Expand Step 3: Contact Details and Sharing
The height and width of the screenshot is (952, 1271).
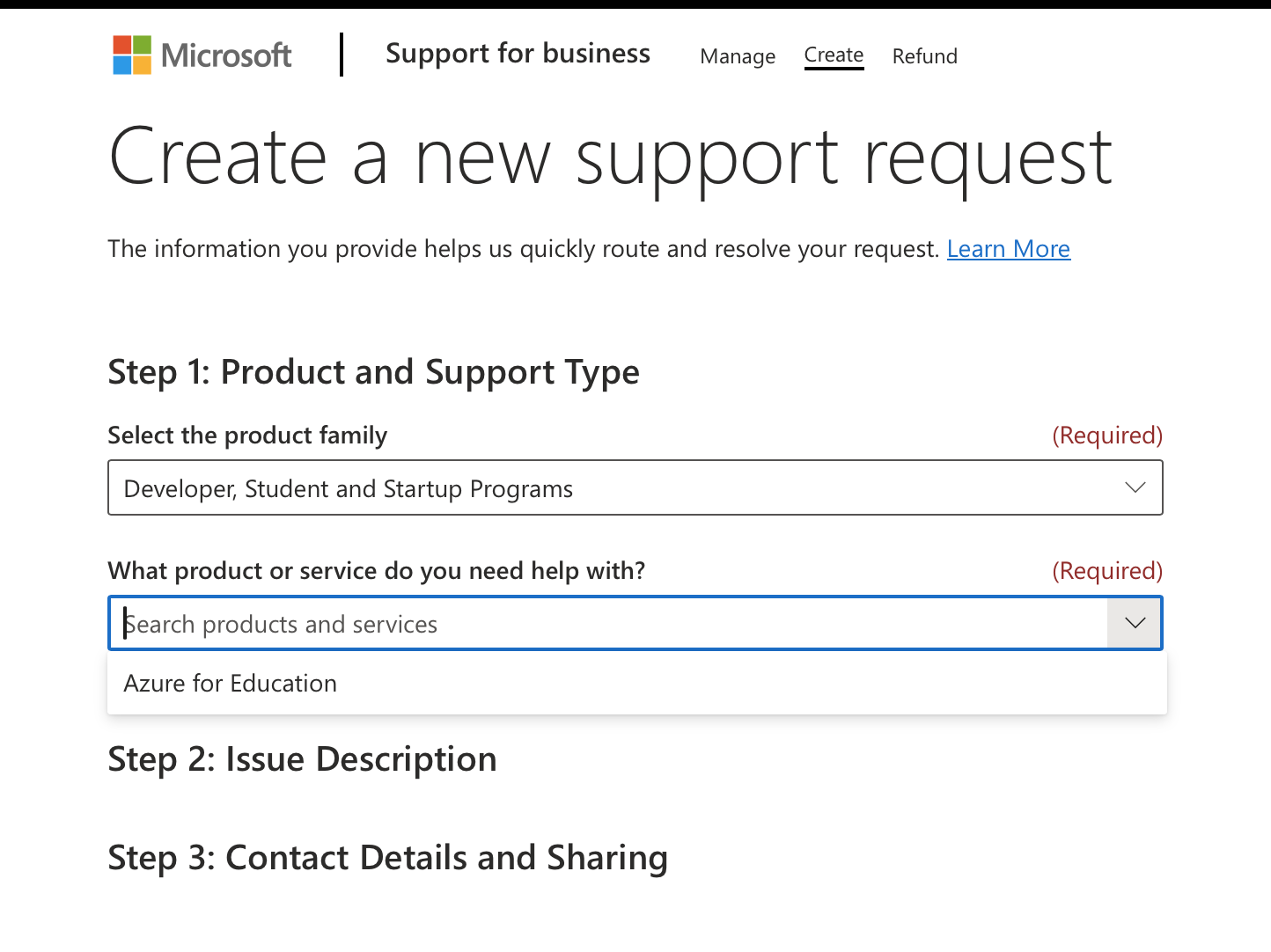(x=387, y=858)
